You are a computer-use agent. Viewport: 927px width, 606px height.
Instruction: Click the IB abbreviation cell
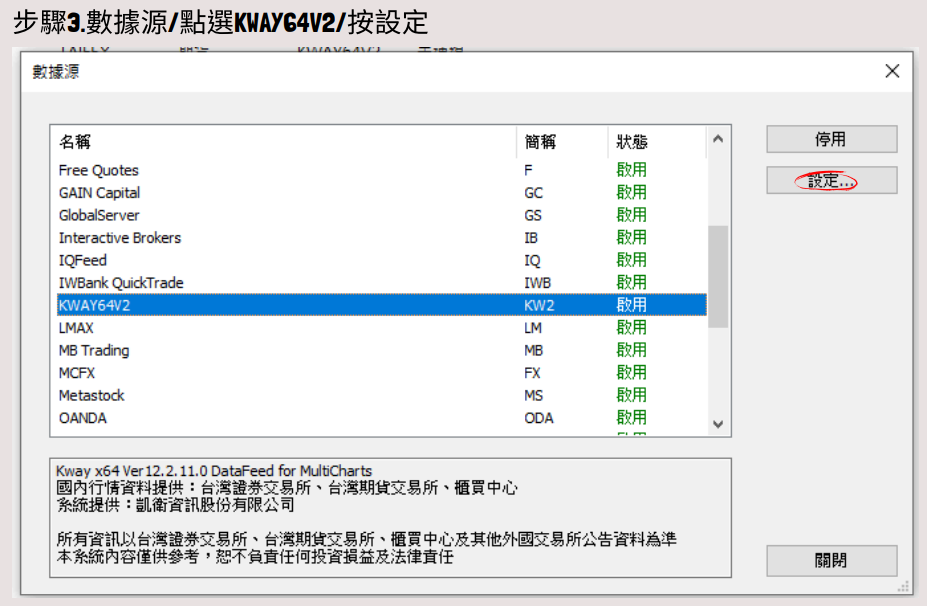click(531, 238)
